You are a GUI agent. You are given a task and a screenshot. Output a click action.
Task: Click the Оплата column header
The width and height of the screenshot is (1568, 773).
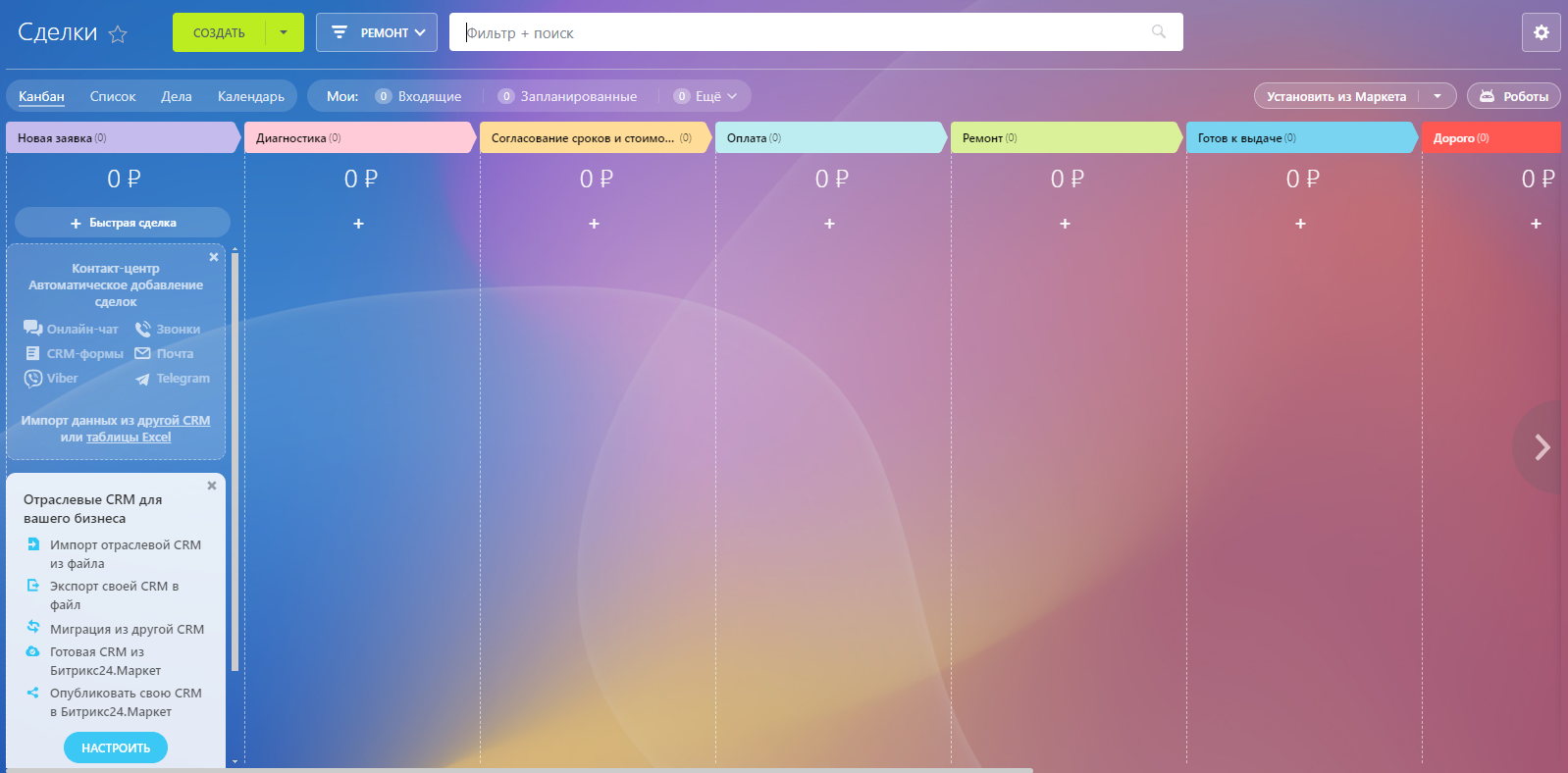click(x=830, y=137)
